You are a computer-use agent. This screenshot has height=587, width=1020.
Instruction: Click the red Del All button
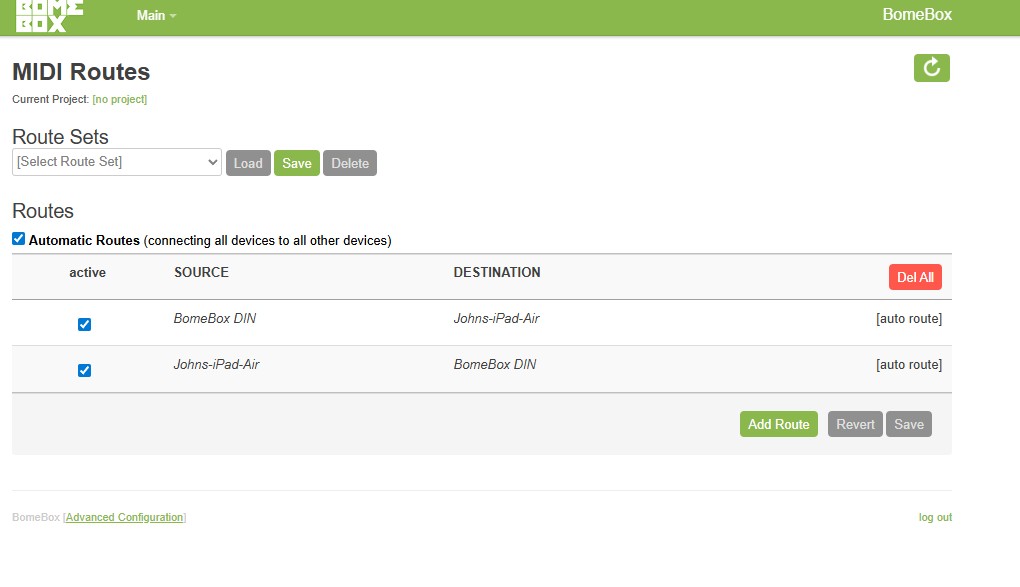pyautogui.click(x=915, y=277)
